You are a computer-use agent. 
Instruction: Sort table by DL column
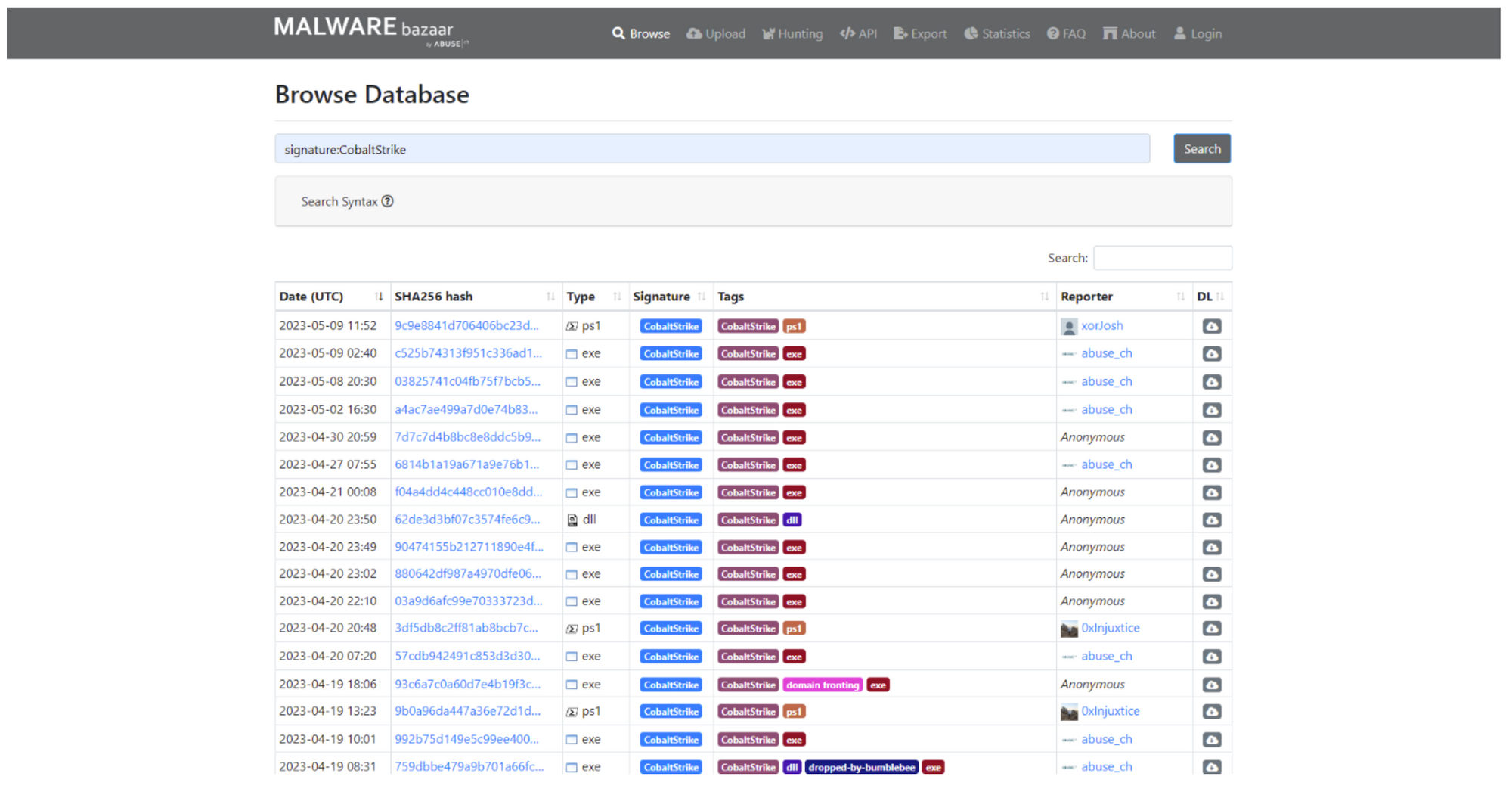tap(1211, 297)
